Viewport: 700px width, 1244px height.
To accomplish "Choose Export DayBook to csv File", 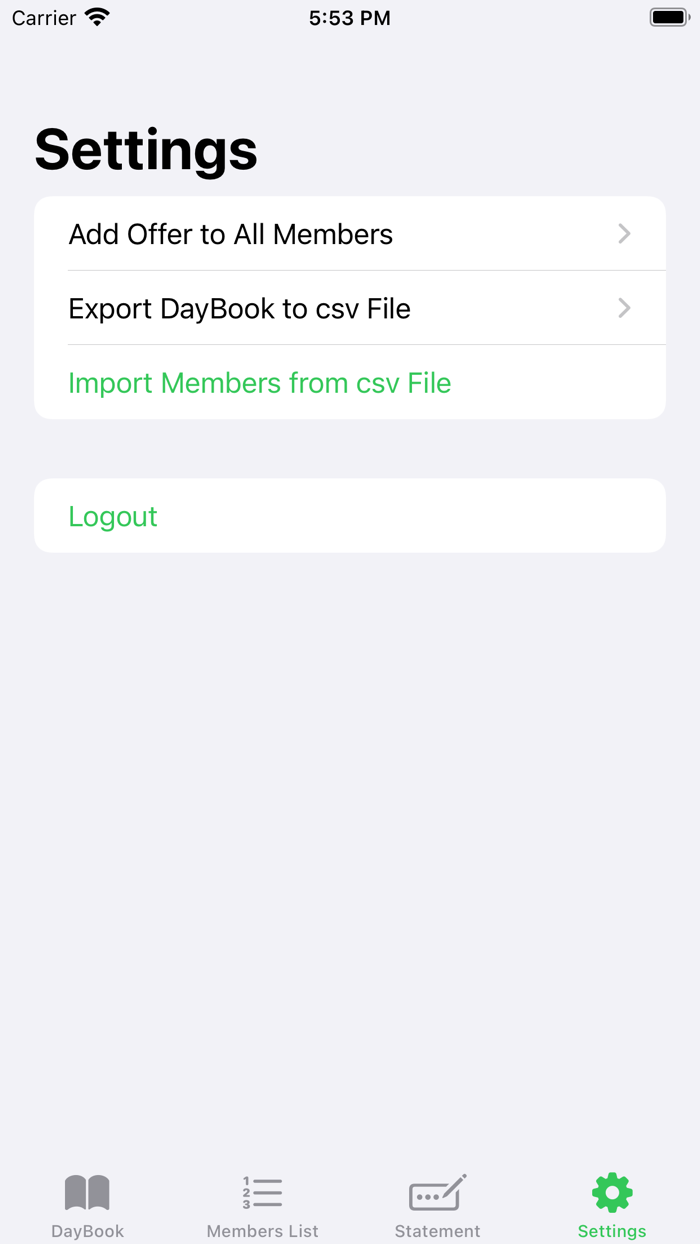I will 240,308.
